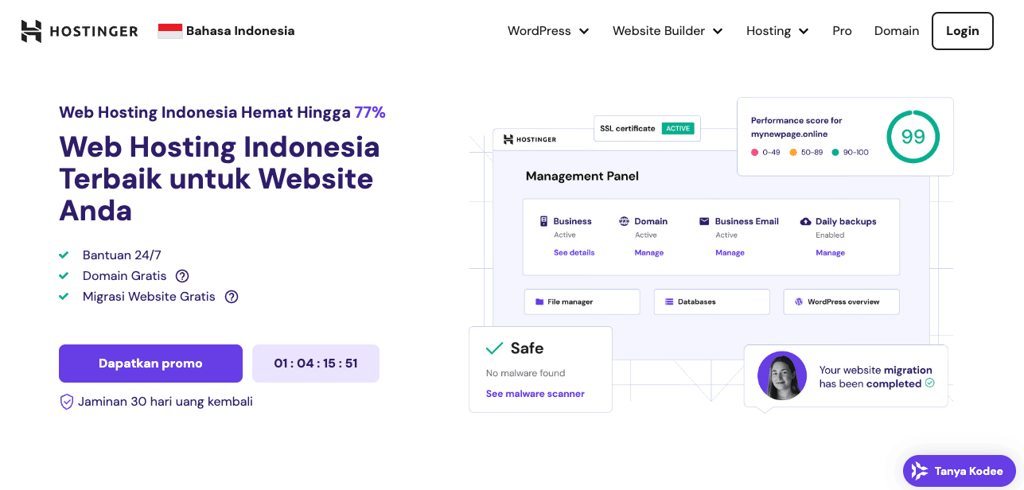Click the money-back guarantee shield icon
Screen dimensions: 1024x490
(66, 402)
